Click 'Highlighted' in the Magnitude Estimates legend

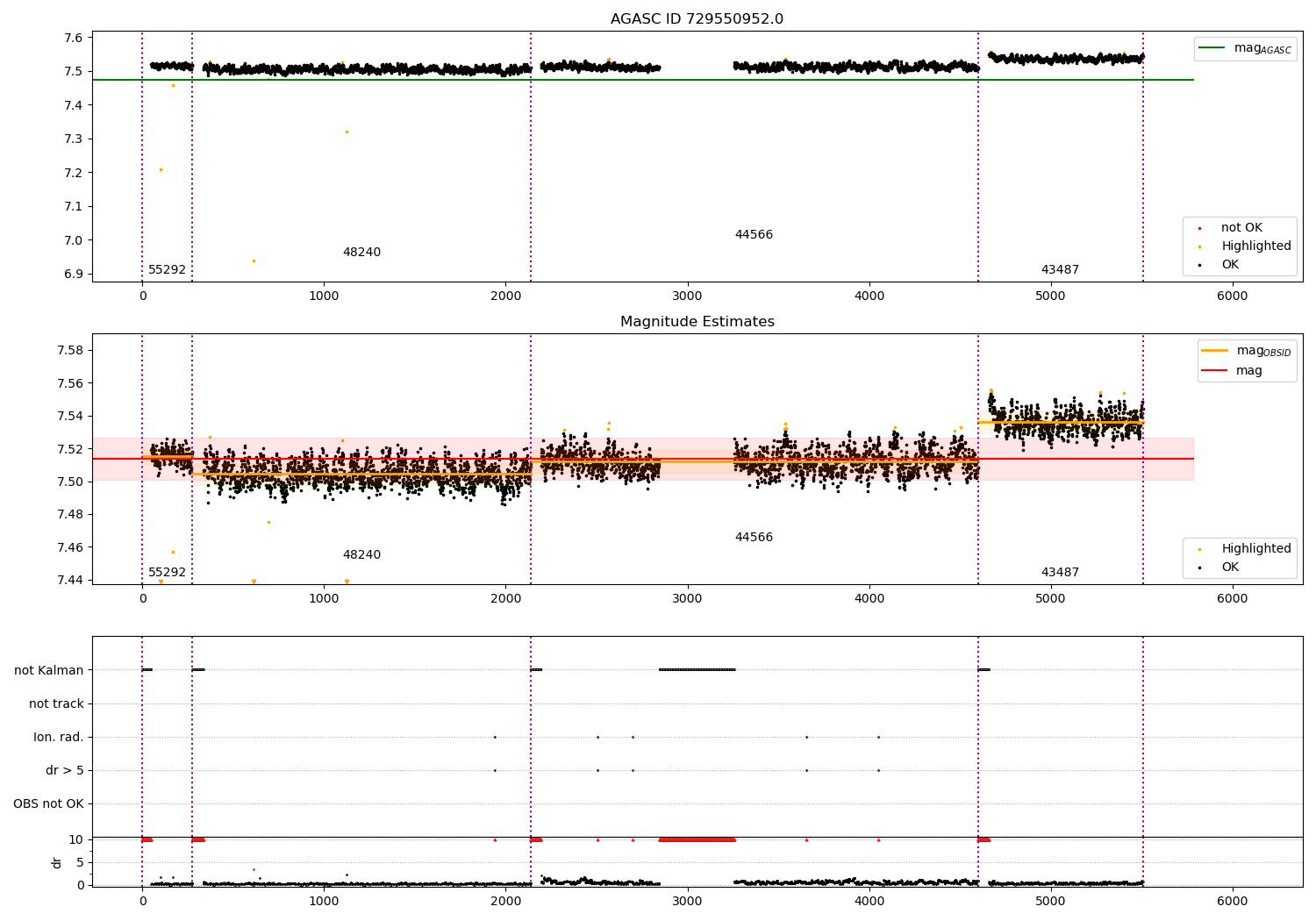1247,549
